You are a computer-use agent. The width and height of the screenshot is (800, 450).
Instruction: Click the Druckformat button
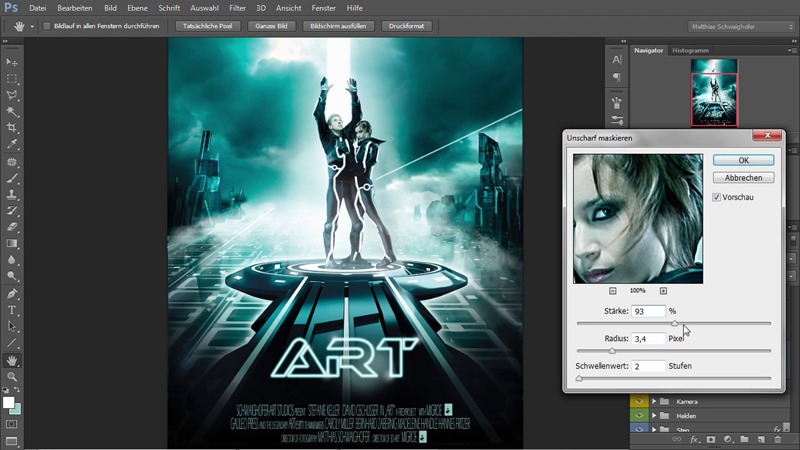point(407,26)
